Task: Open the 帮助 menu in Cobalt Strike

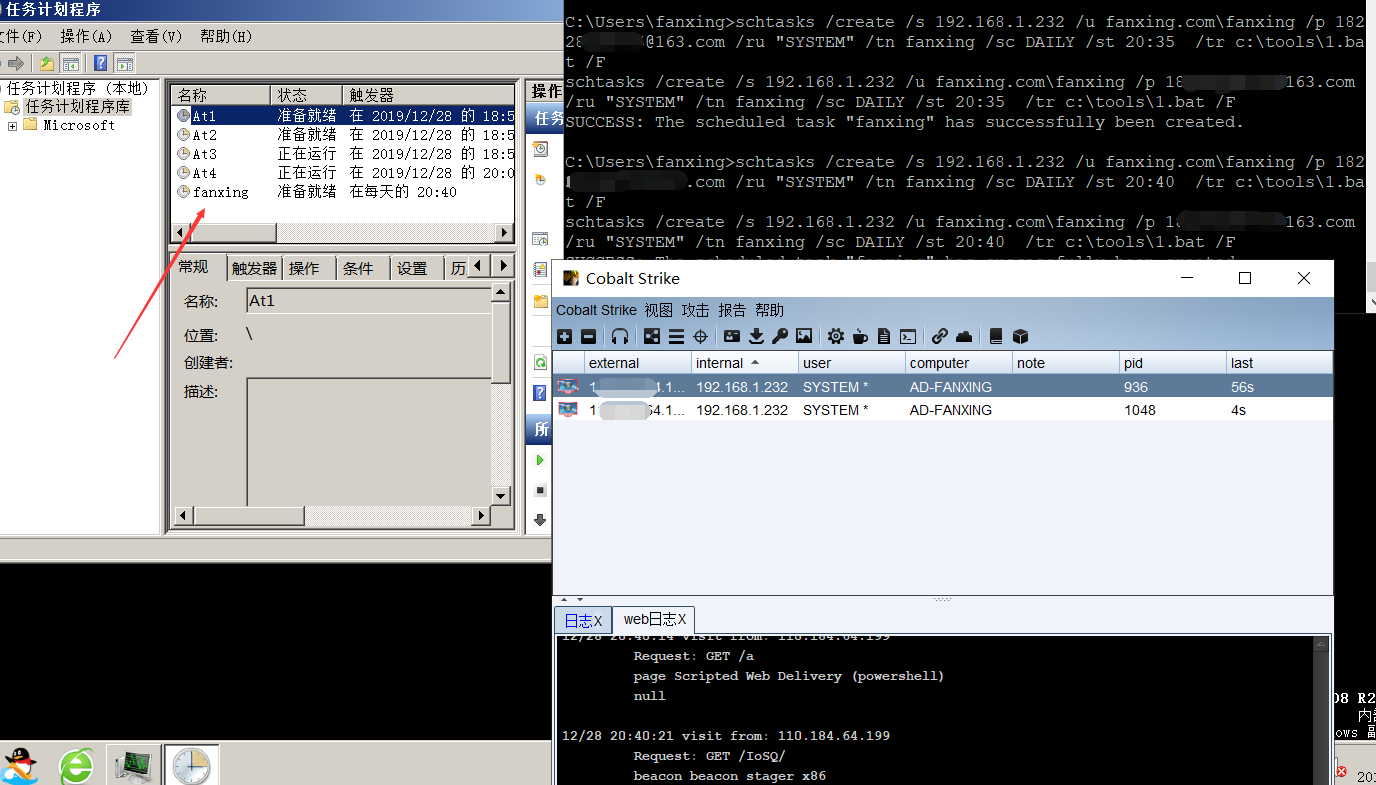Action: click(770, 310)
